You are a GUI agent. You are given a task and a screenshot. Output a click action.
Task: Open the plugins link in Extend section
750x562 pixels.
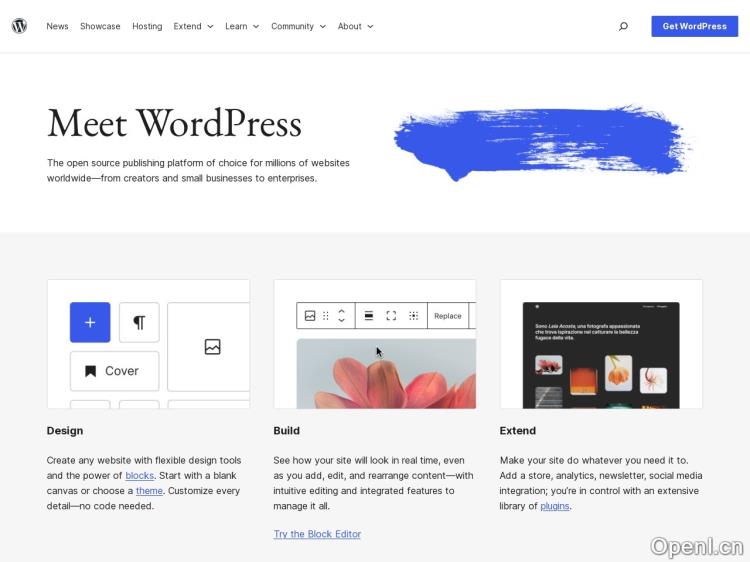click(x=554, y=506)
